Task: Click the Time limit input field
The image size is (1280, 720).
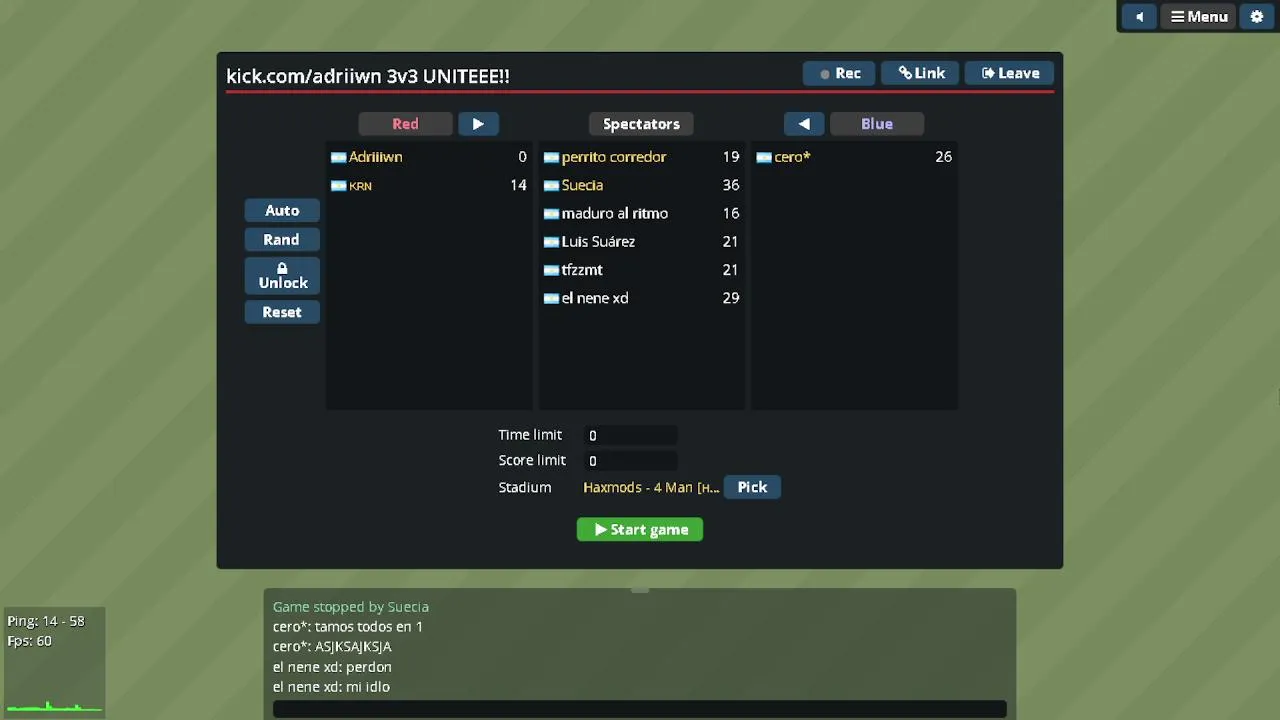Action: [x=631, y=435]
